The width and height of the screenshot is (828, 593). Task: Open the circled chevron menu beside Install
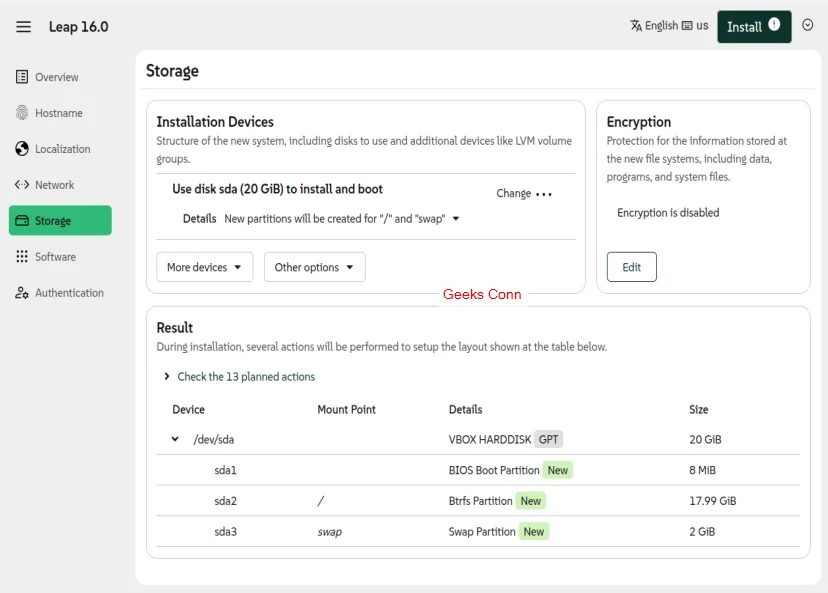click(x=808, y=26)
